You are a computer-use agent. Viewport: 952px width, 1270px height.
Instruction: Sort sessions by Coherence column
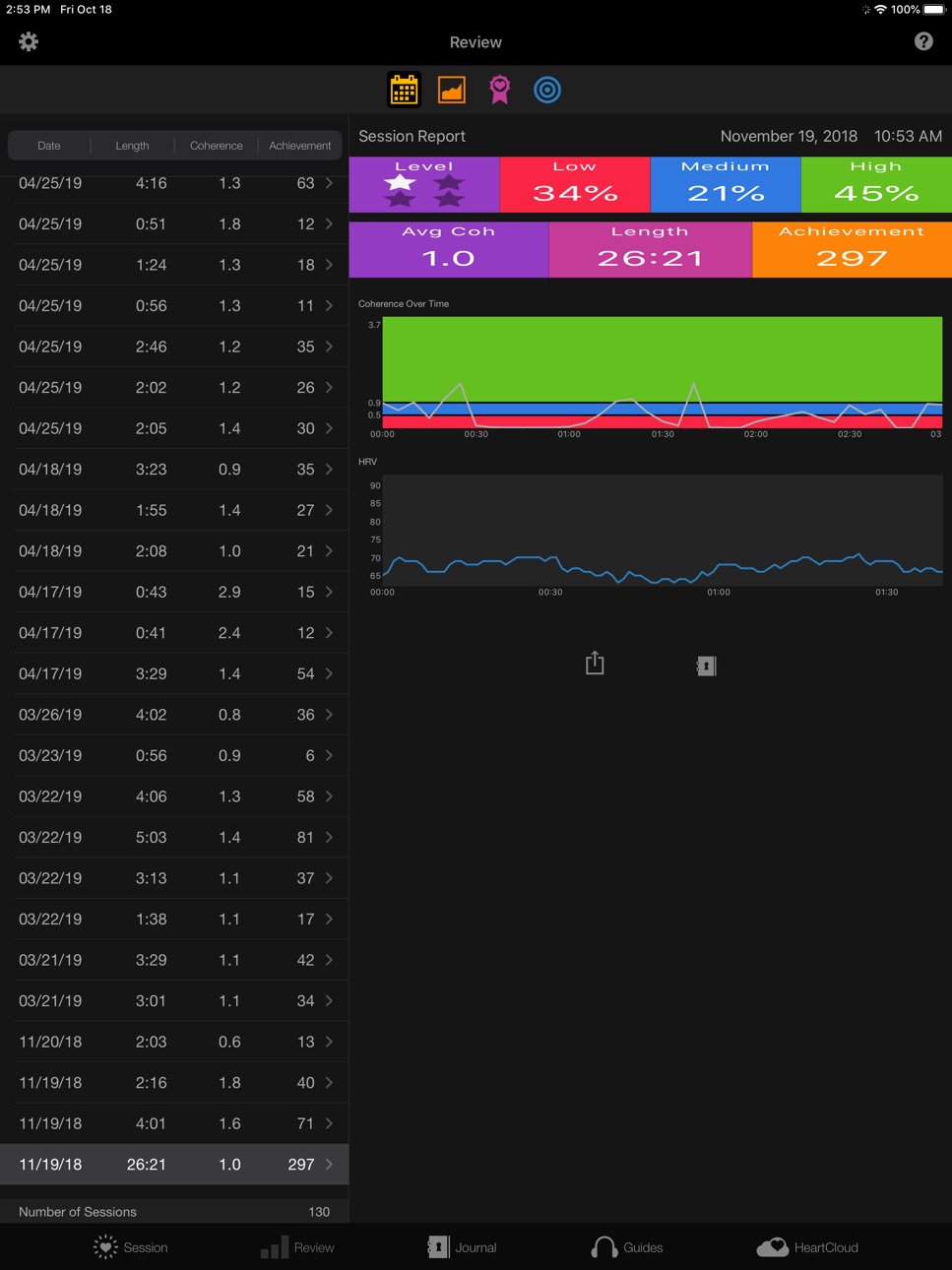(217, 146)
